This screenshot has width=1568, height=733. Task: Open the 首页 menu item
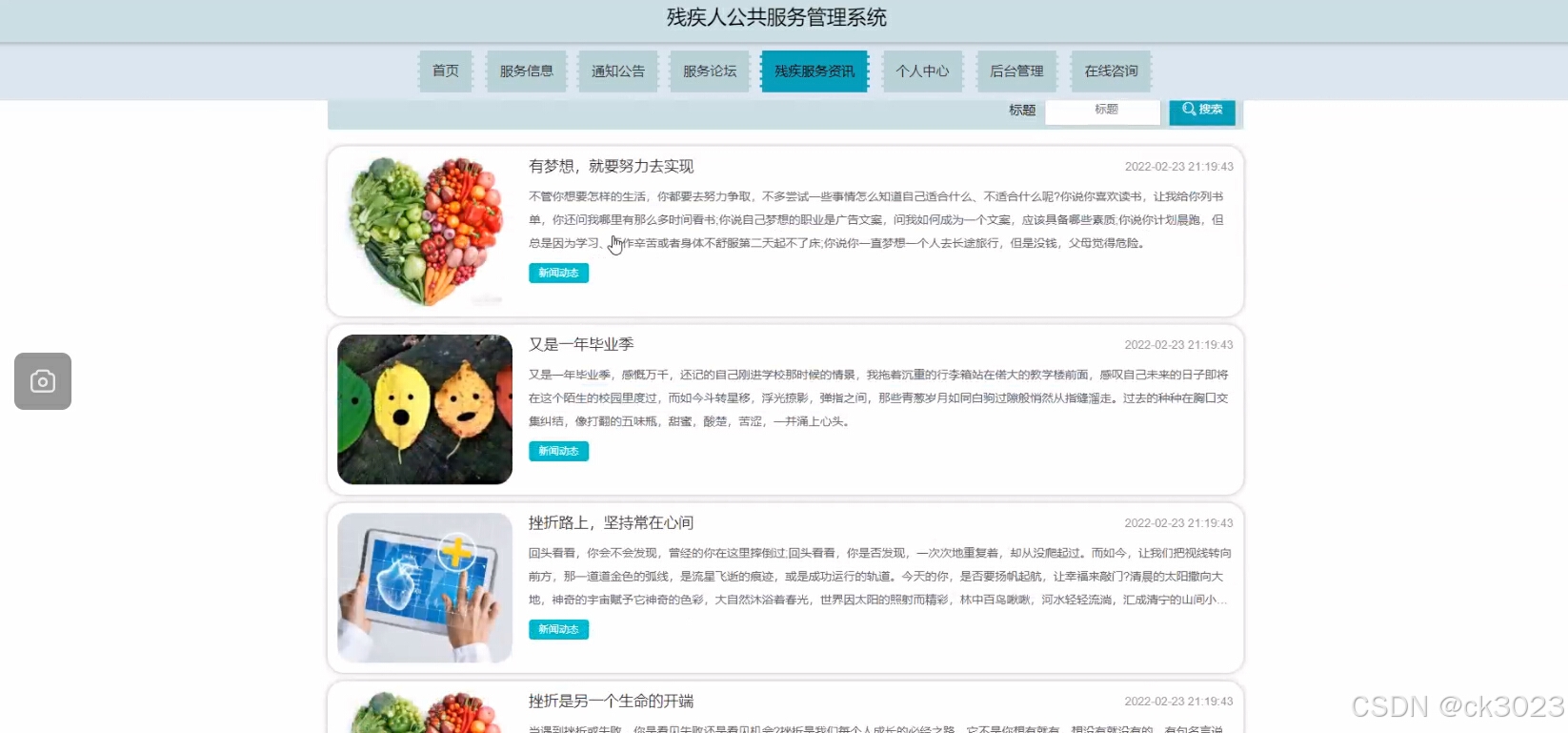(x=446, y=71)
